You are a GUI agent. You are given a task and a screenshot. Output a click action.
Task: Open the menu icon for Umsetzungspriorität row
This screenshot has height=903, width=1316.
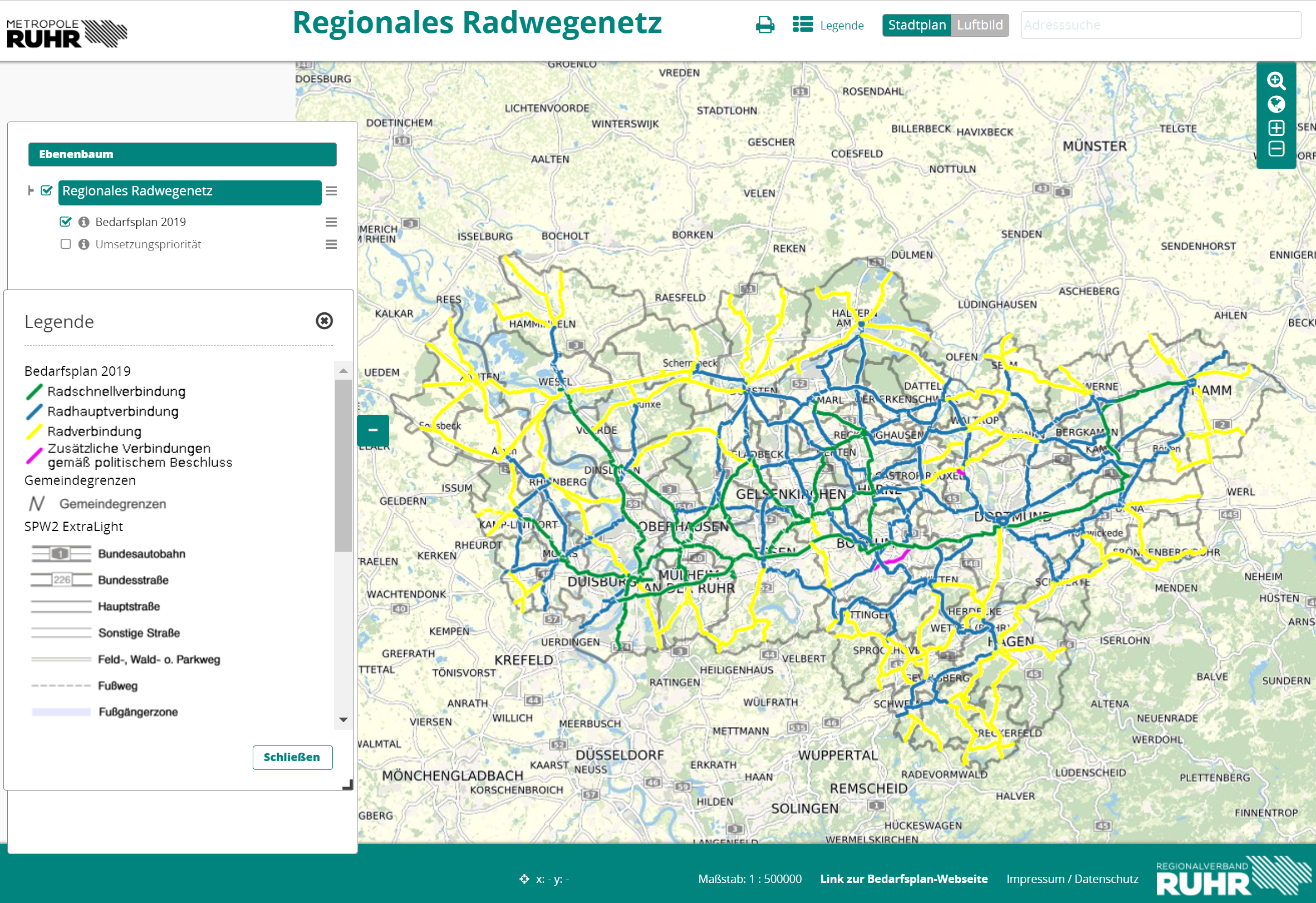click(331, 244)
